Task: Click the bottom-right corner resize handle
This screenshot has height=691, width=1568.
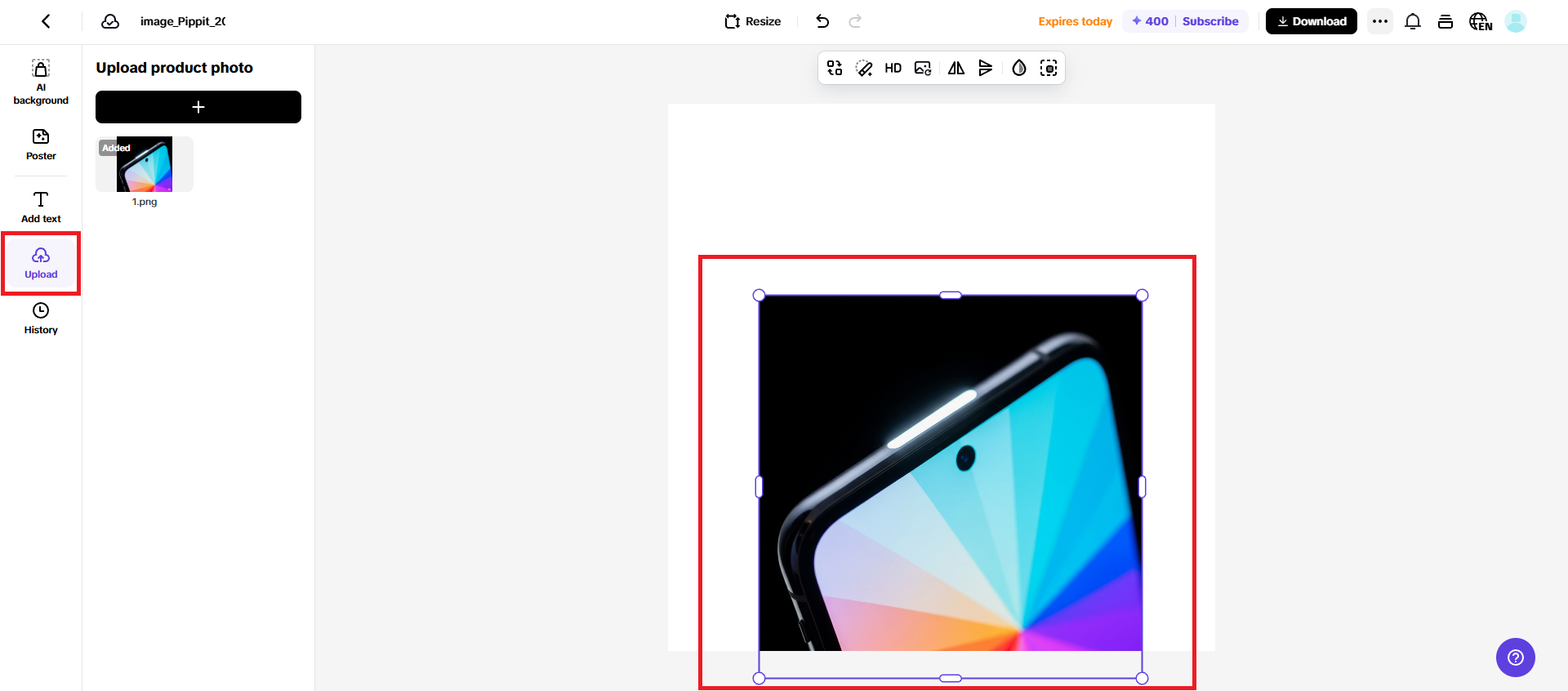Action: (x=1143, y=678)
